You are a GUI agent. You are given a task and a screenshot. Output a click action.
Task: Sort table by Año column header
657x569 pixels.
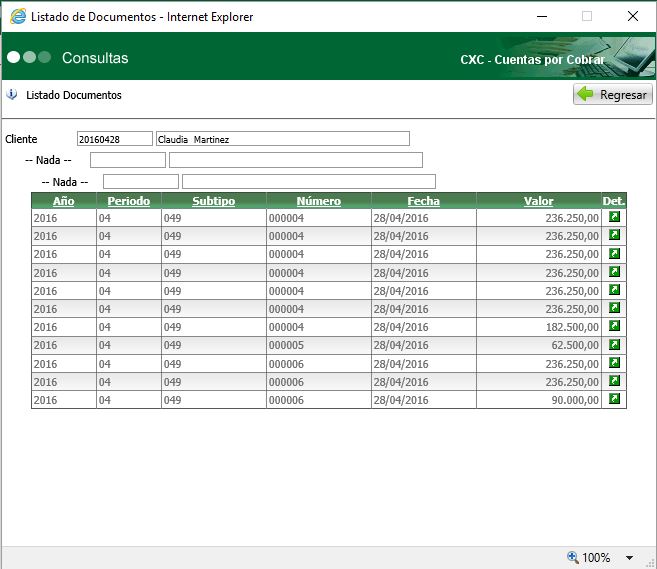click(63, 201)
